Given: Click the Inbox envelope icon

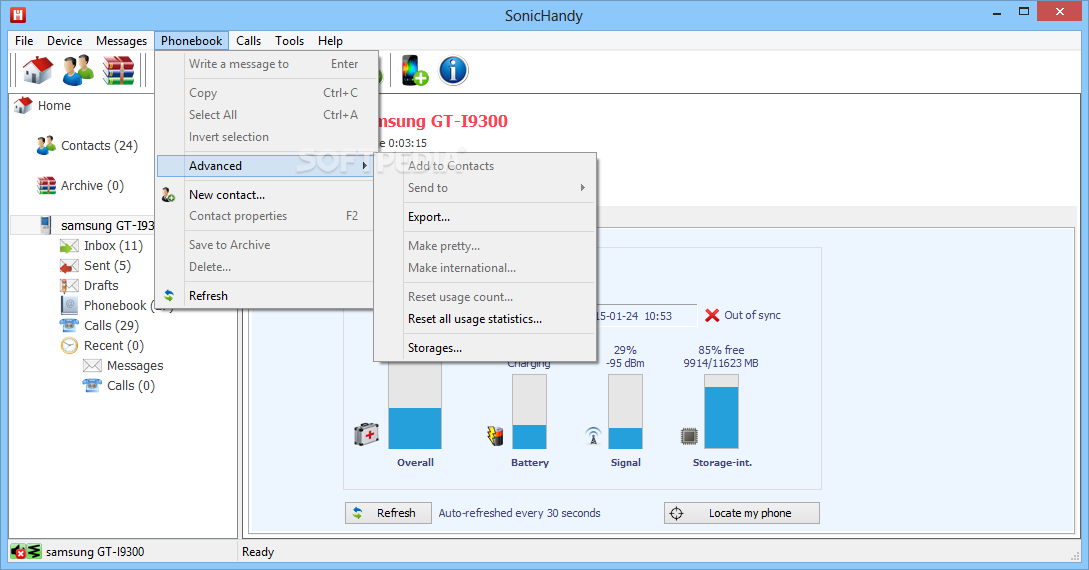Looking at the screenshot, I should click(x=69, y=246).
